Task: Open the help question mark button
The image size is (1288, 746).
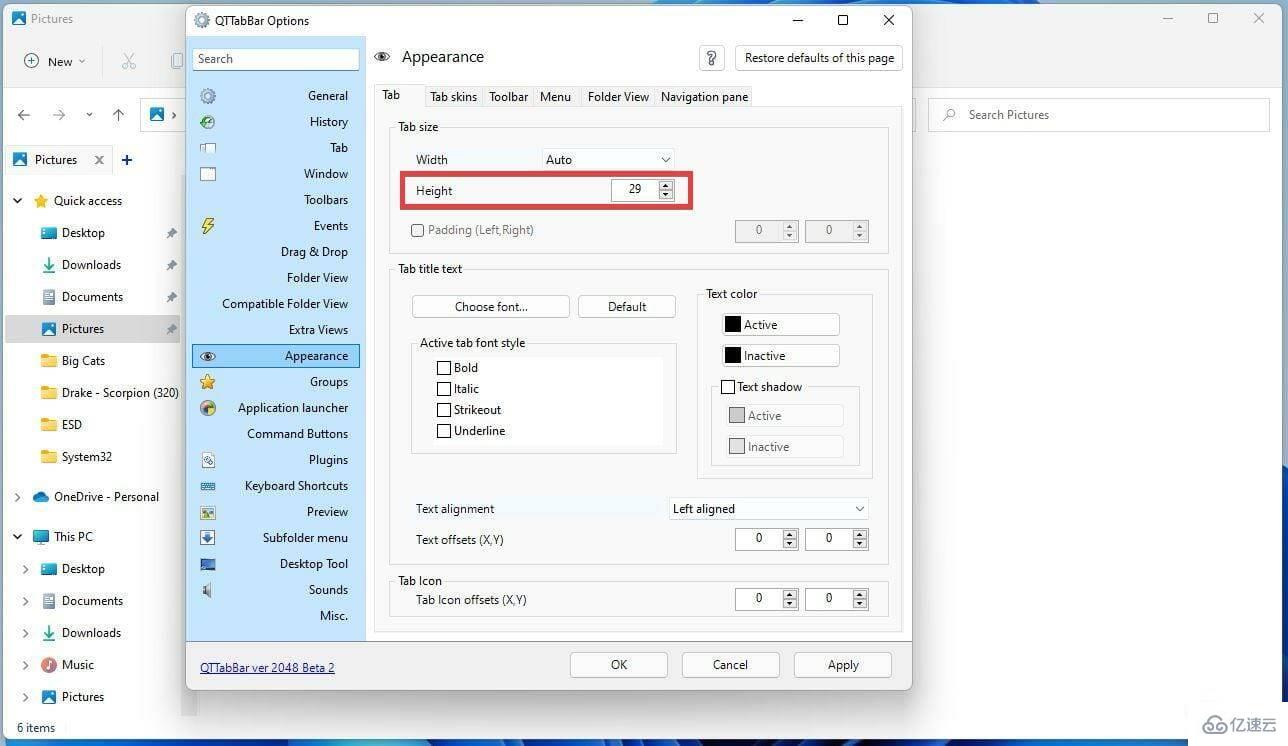Action: click(711, 58)
